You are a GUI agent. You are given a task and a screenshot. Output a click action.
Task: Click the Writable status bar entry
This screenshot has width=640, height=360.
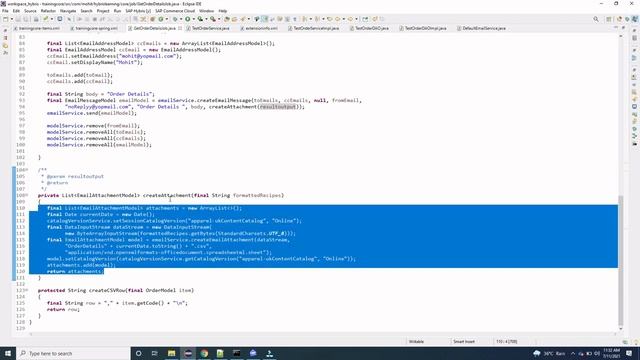[x=416, y=342]
